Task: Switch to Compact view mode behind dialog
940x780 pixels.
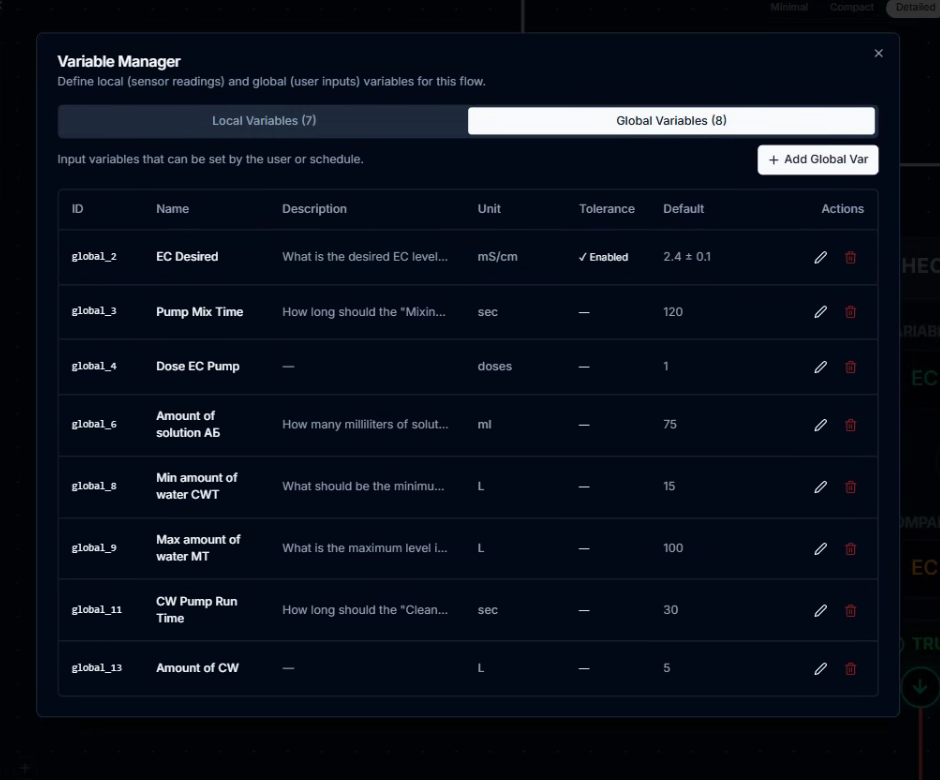Action: [851, 7]
